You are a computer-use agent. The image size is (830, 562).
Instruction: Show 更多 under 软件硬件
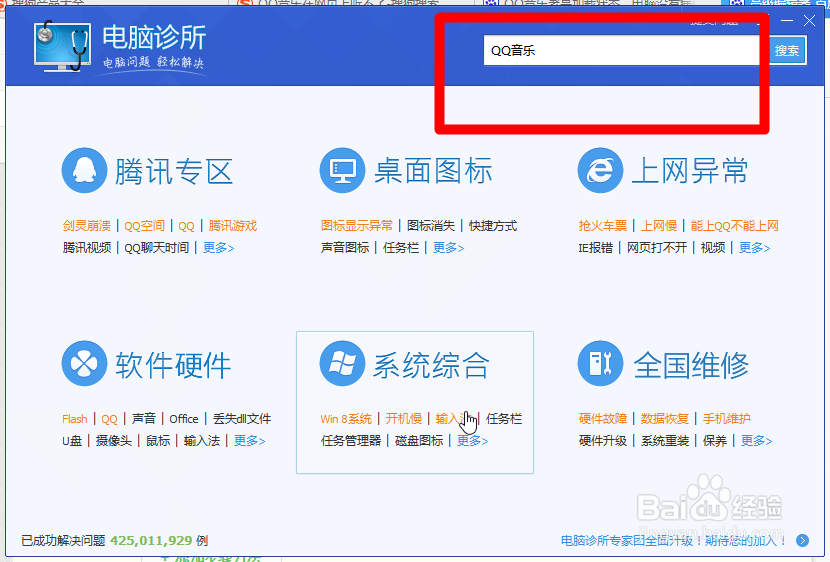(x=249, y=441)
